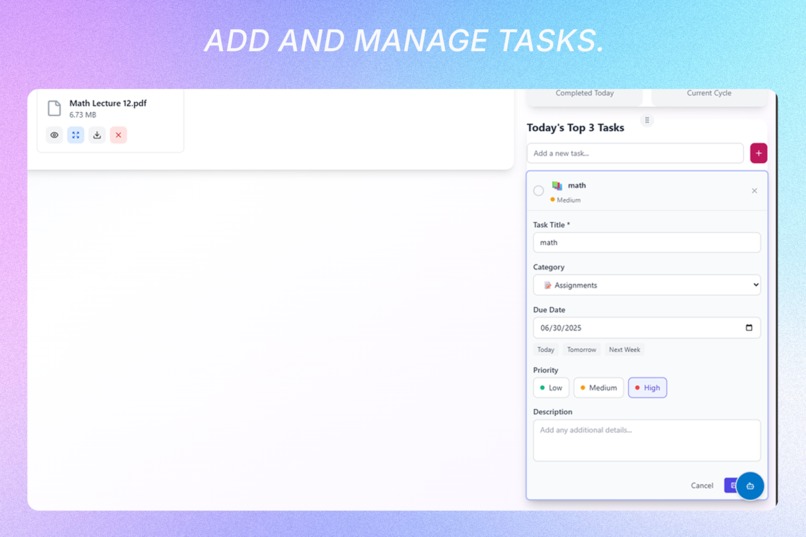
Task: Click the Math Lecture 12.pdf document icon
Action: (54, 108)
